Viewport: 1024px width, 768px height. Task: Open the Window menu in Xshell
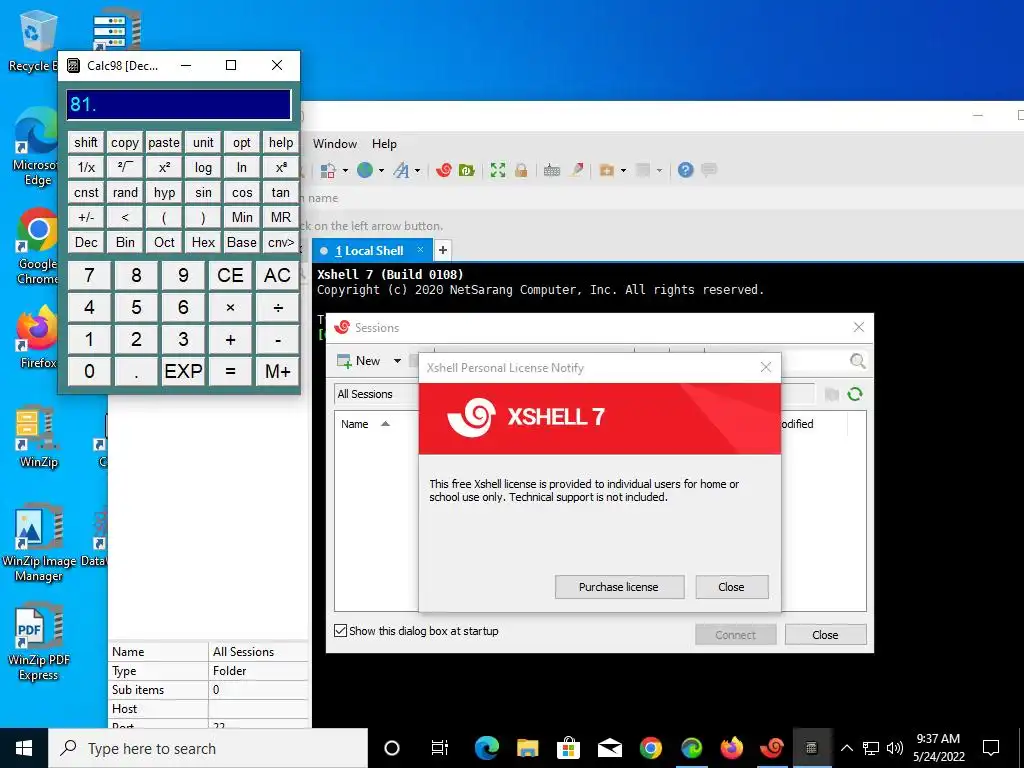click(335, 144)
